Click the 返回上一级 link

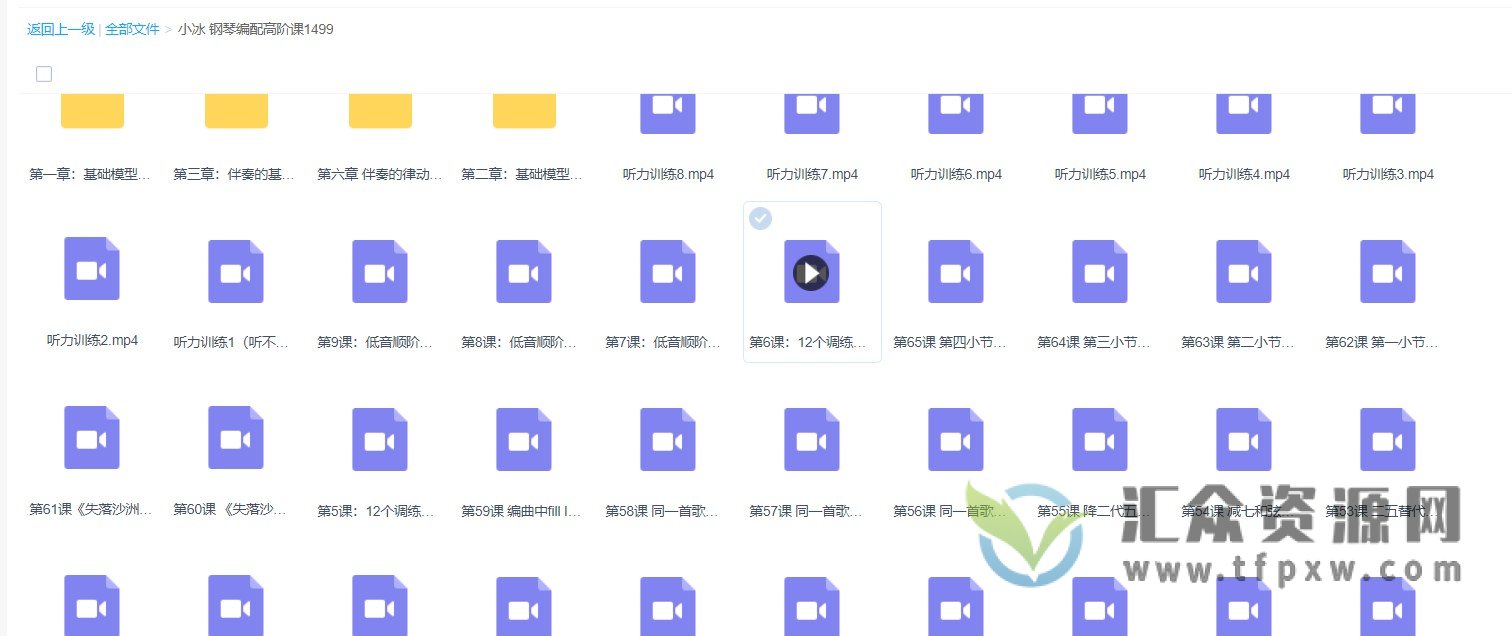60,29
